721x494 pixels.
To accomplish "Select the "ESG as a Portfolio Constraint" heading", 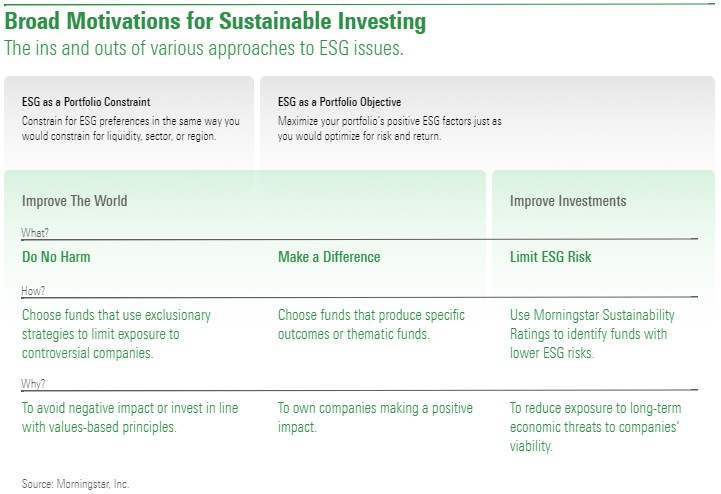I will pyautogui.click(x=86, y=102).
